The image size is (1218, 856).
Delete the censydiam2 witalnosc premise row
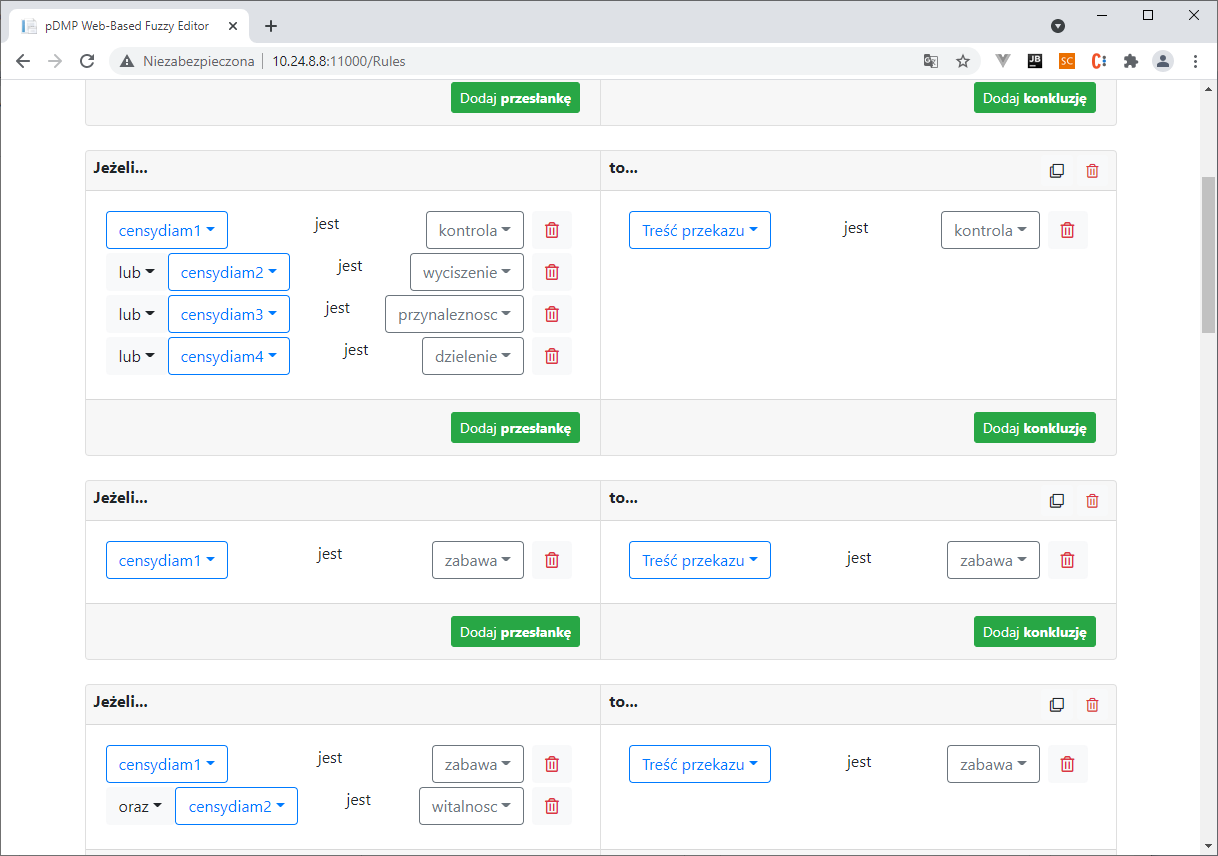coord(551,806)
